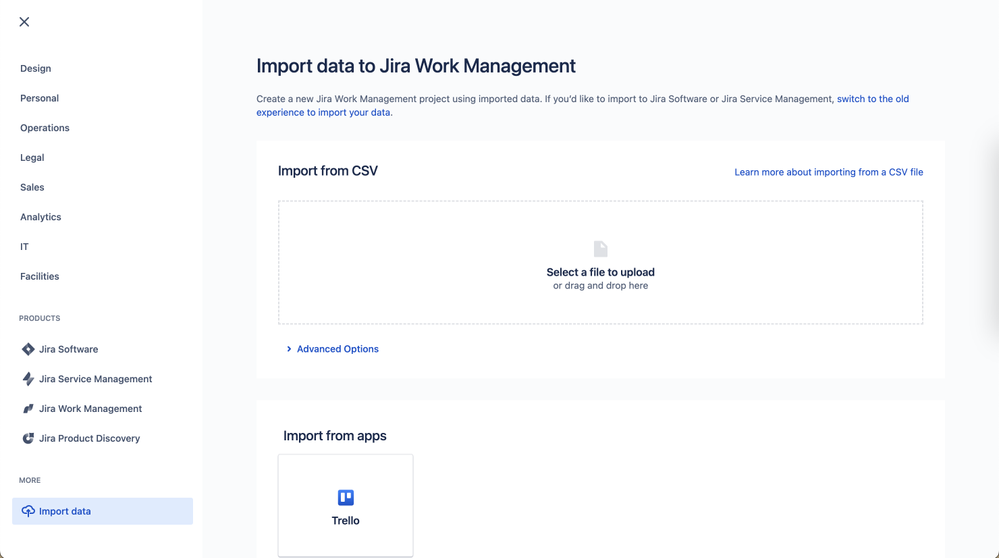
Task: Open 'Learn more about importing from a CSV file'
Action: click(828, 172)
